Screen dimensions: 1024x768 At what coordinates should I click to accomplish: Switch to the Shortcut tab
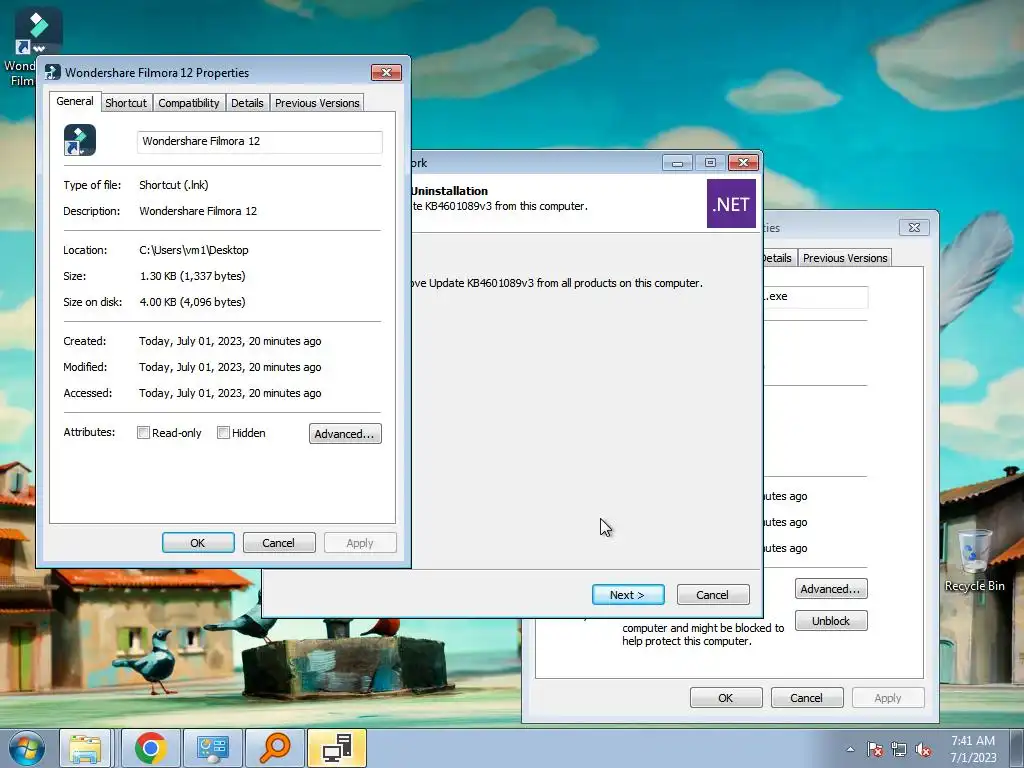[126, 103]
